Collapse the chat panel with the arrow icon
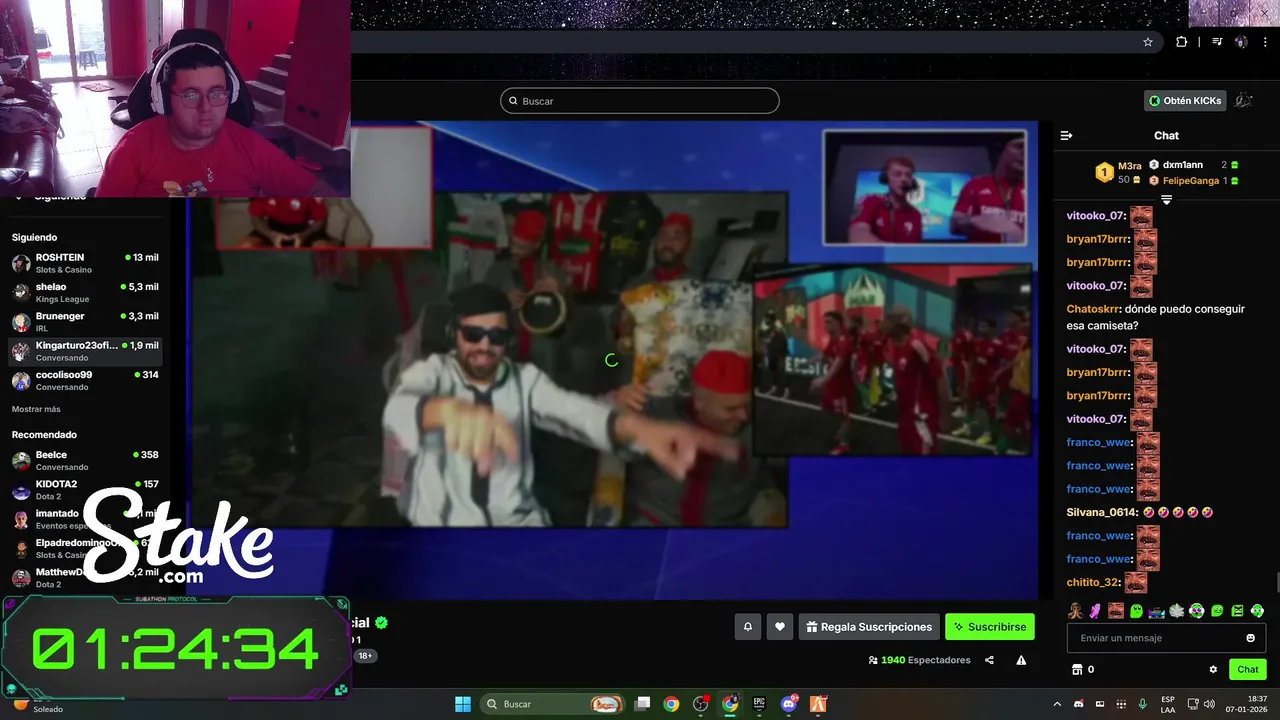 1066,135
